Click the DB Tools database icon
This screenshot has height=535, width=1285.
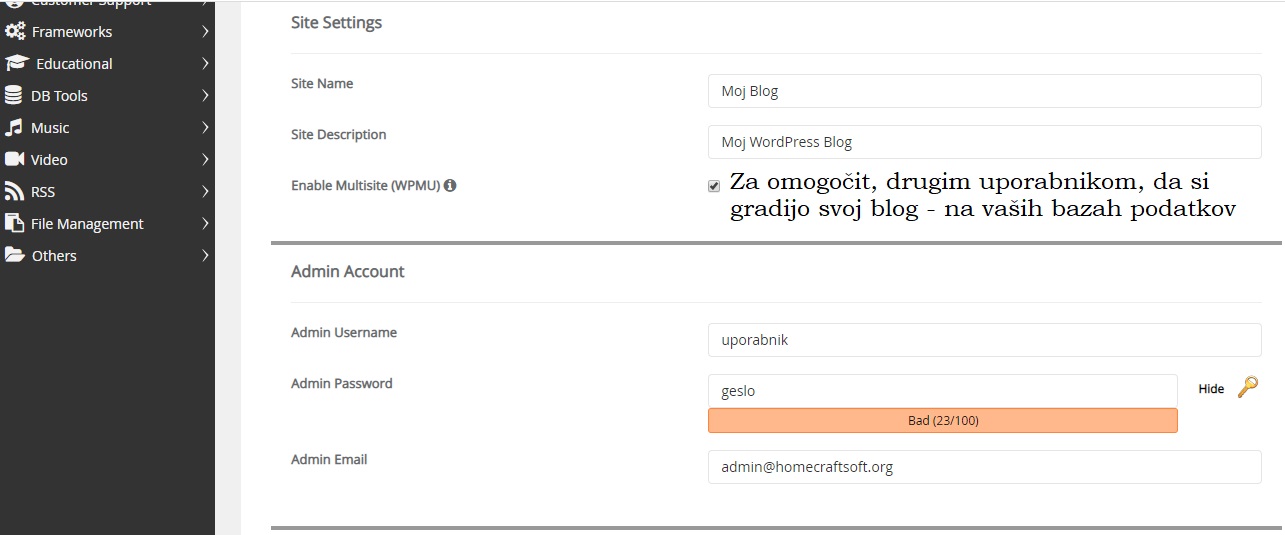pos(14,96)
